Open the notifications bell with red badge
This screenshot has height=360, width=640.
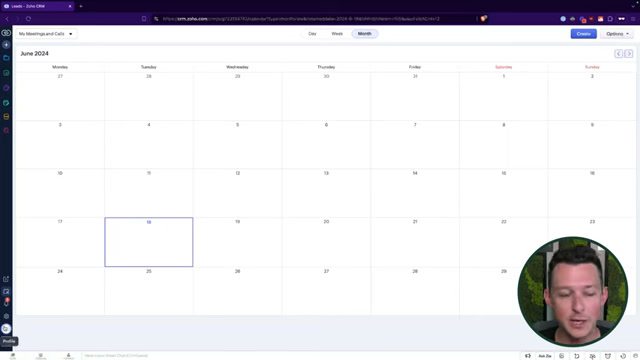click(x=6, y=303)
